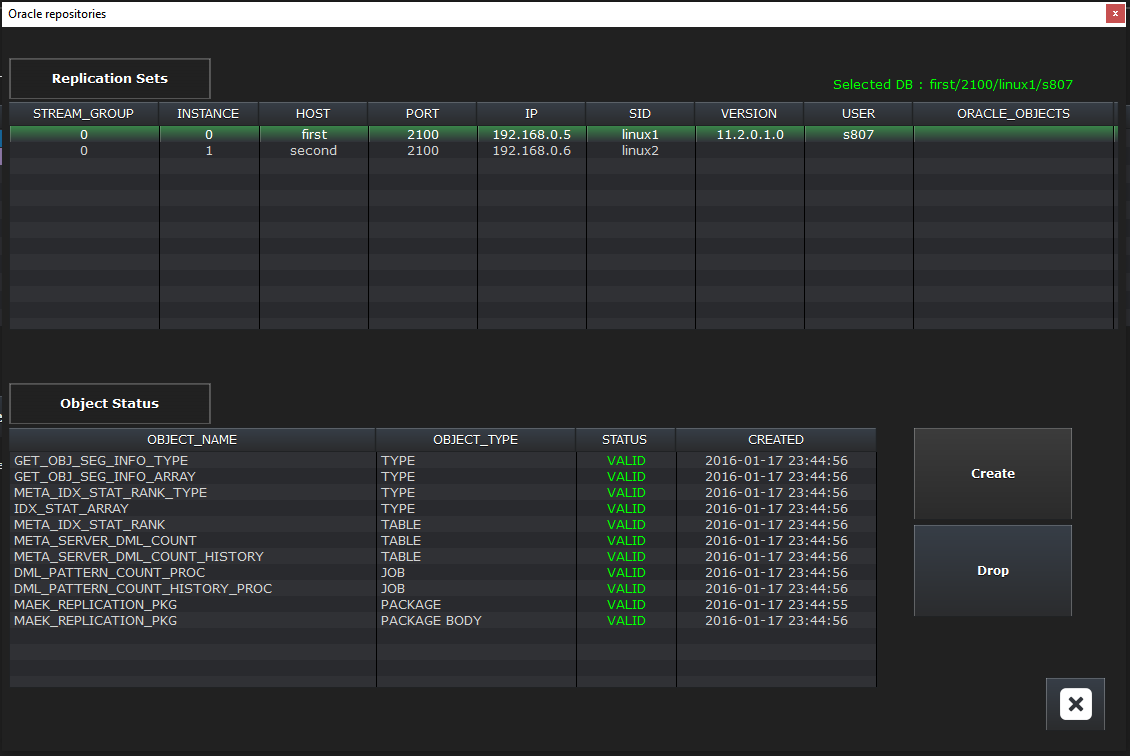Screen dimensions: 1130x756
Task: Select the GET_OBJ_SEG_INFO_TYPE row
Action: click(442, 461)
